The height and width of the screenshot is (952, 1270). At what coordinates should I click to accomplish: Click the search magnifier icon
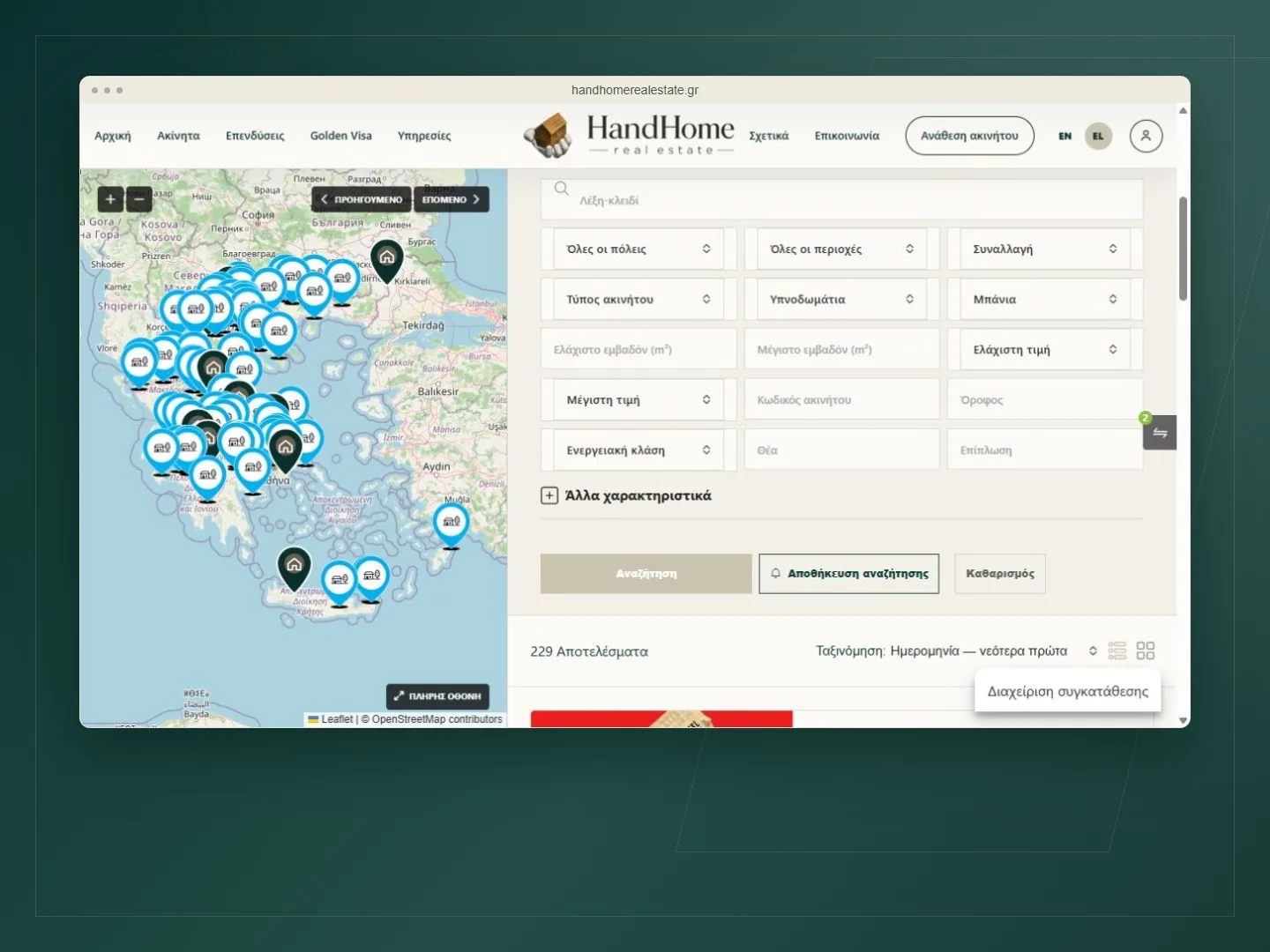coord(561,188)
